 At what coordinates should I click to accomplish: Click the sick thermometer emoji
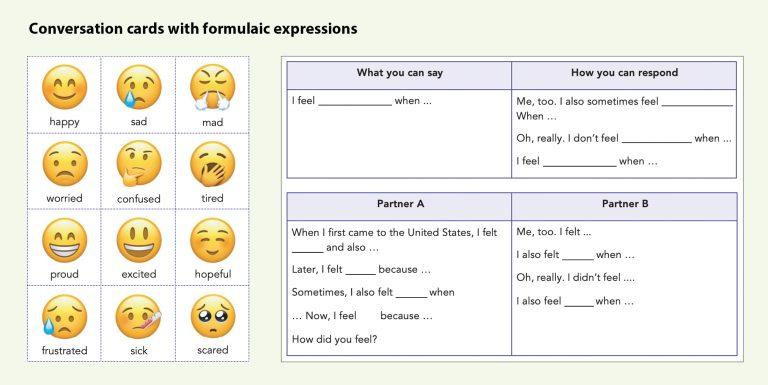pyautogui.click(x=139, y=317)
